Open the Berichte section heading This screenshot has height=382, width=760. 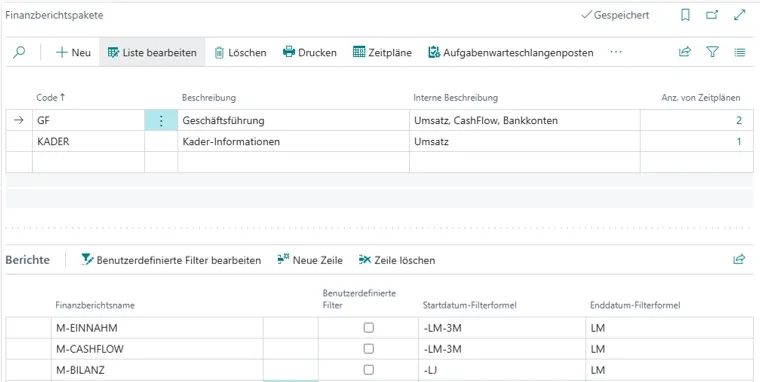click(28, 260)
